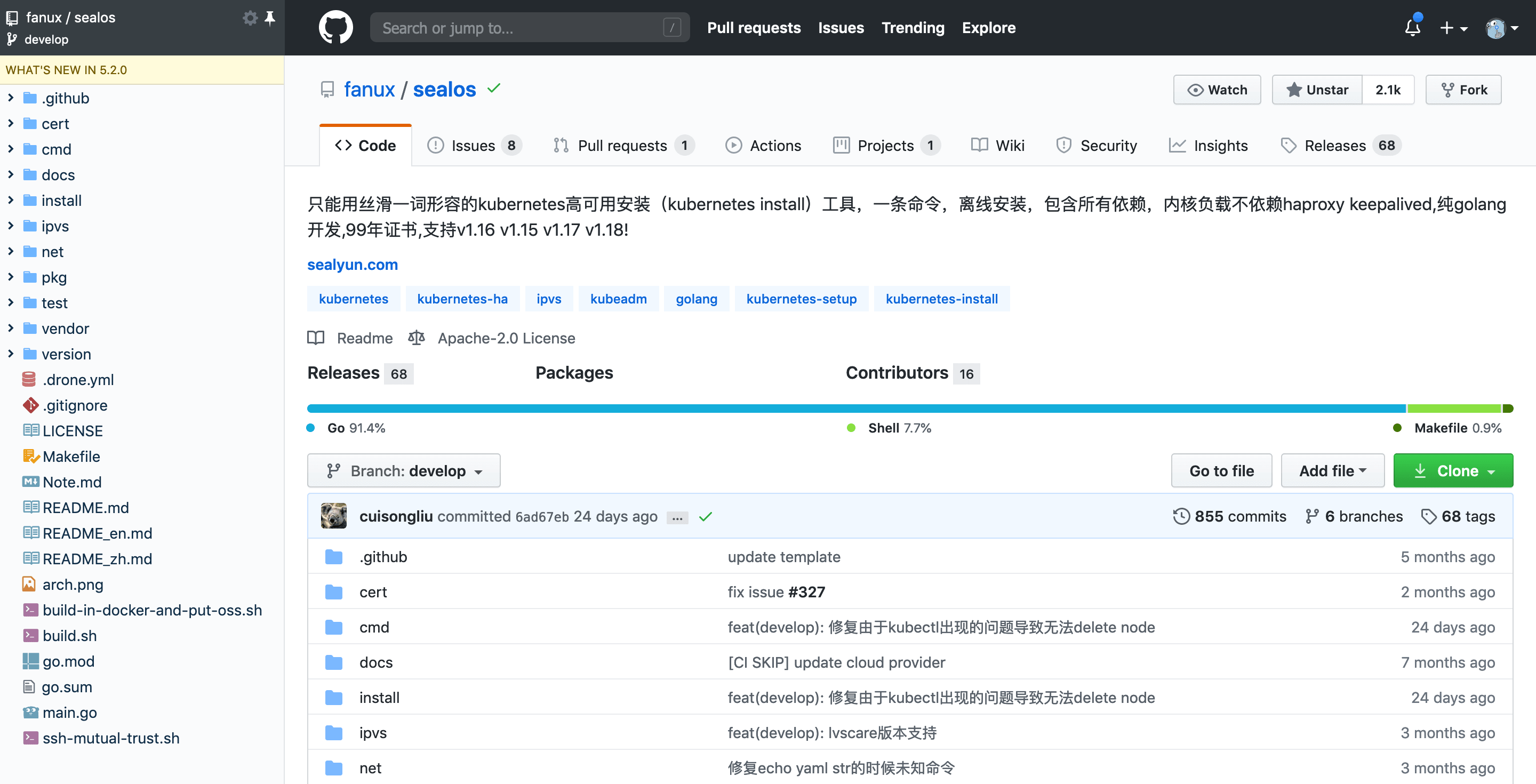Click Go to file button
1536x784 pixels.
pyautogui.click(x=1221, y=470)
